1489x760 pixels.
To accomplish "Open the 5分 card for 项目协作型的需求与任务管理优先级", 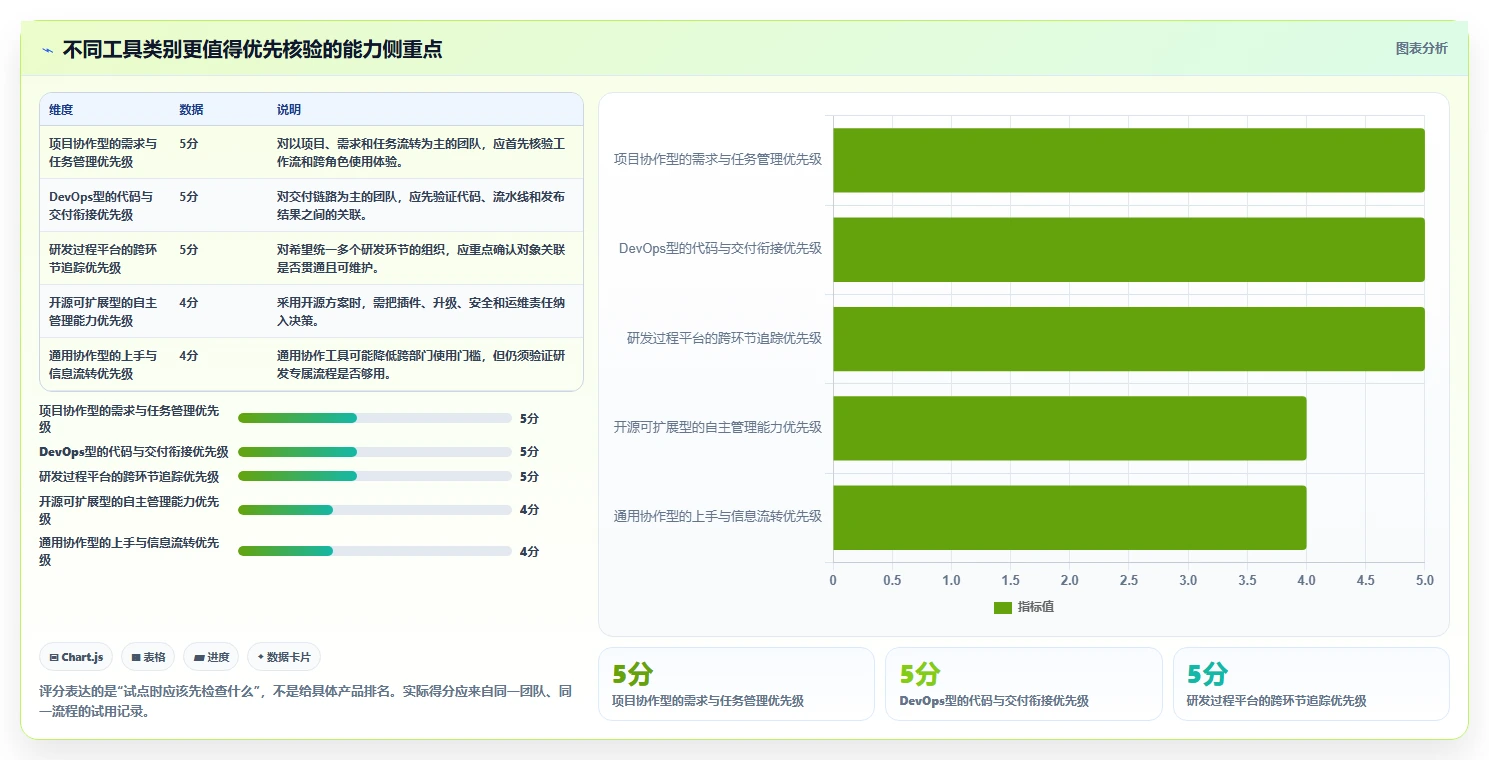I will click(736, 684).
